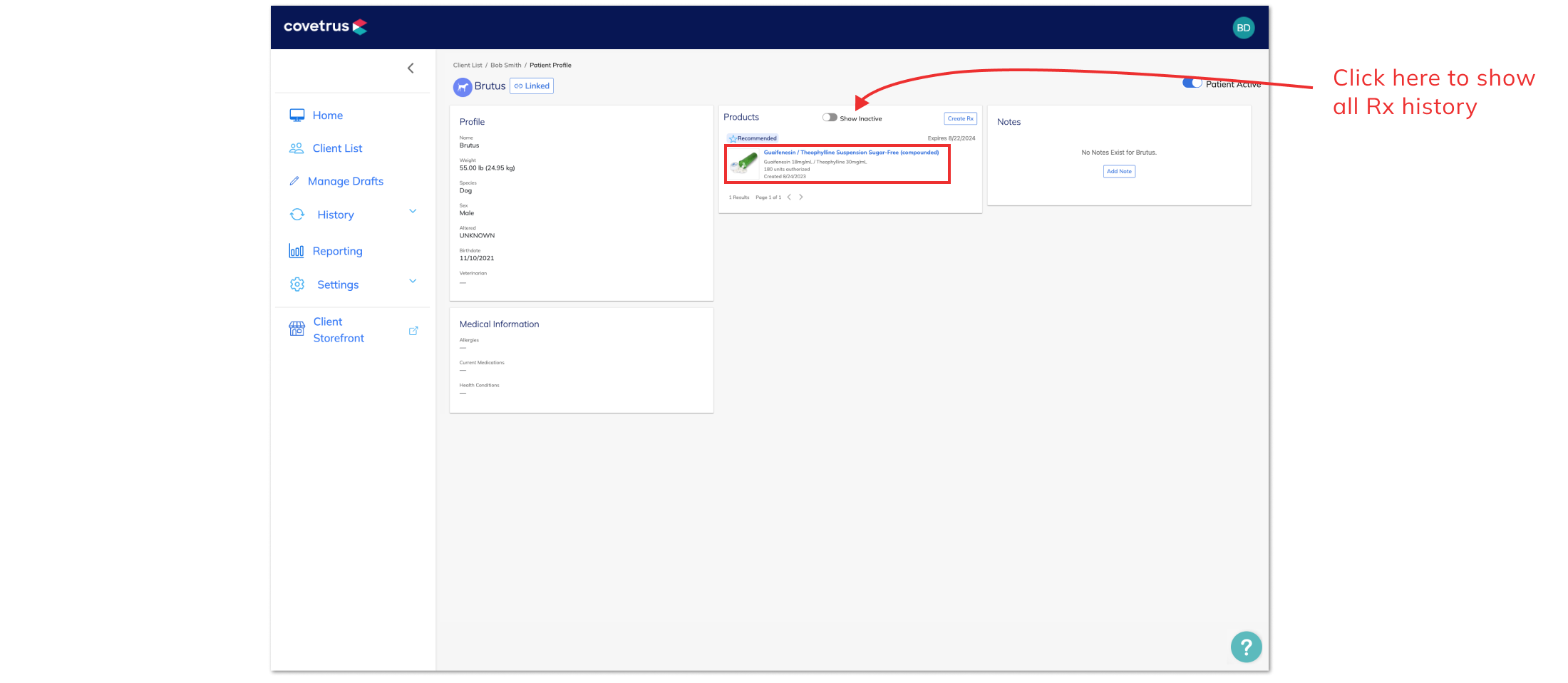Go to next page of product results
1568x683 pixels.
click(801, 197)
